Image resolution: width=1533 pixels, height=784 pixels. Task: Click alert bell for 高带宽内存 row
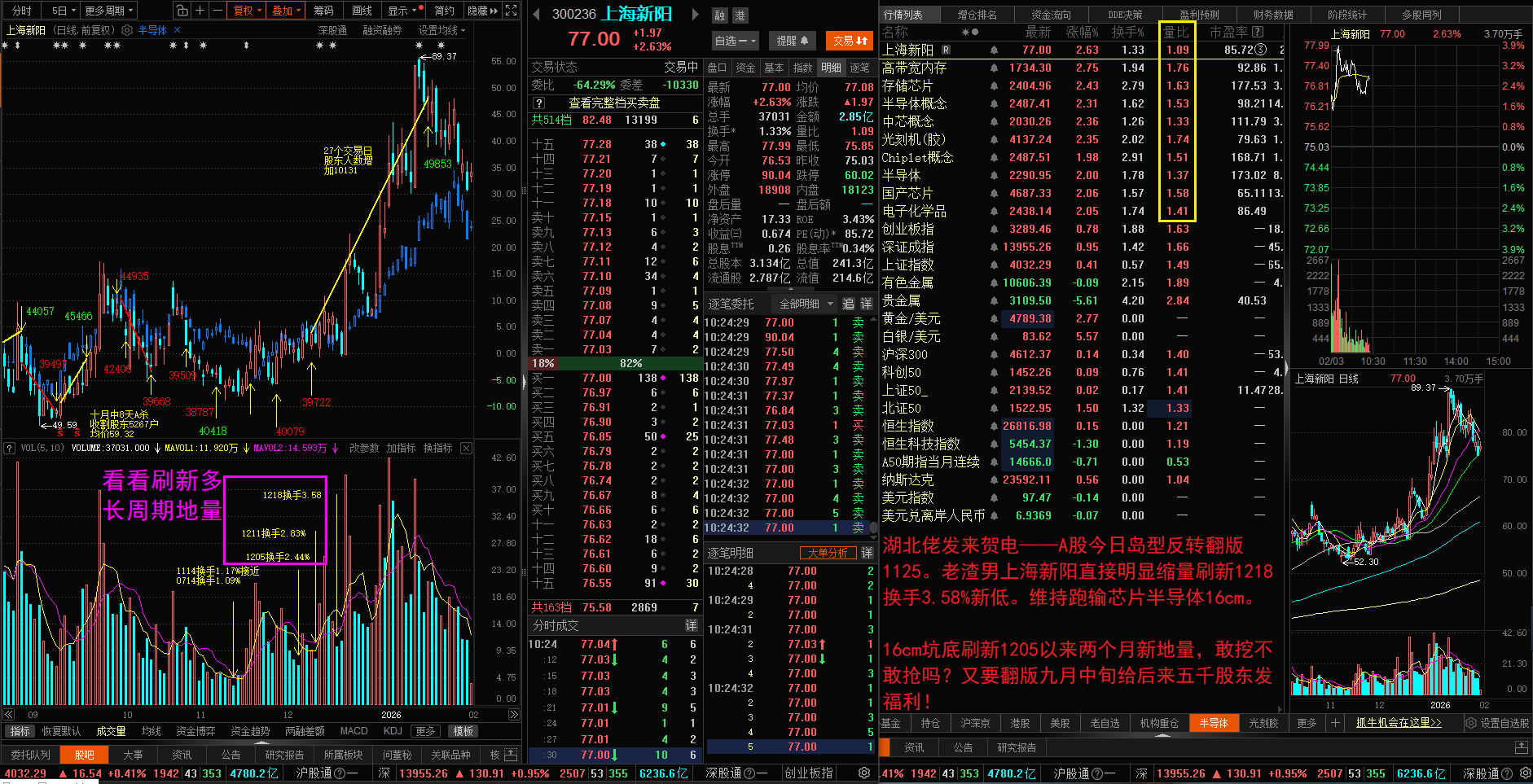pos(994,68)
